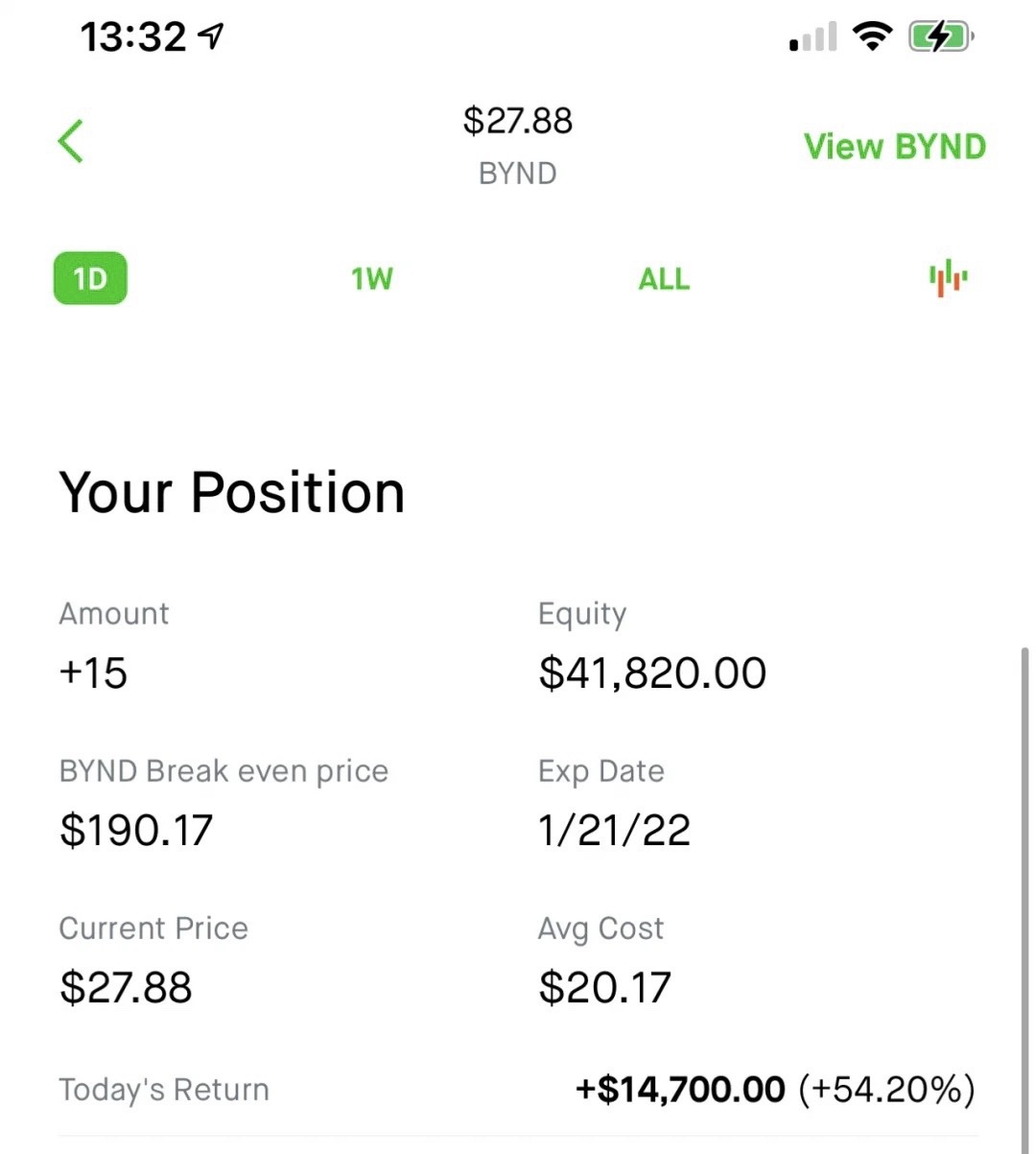The width and height of the screenshot is (1036, 1154).
Task: Tap the Current Price $27.88 value
Action: pyautogui.click(x=126, y=988)
